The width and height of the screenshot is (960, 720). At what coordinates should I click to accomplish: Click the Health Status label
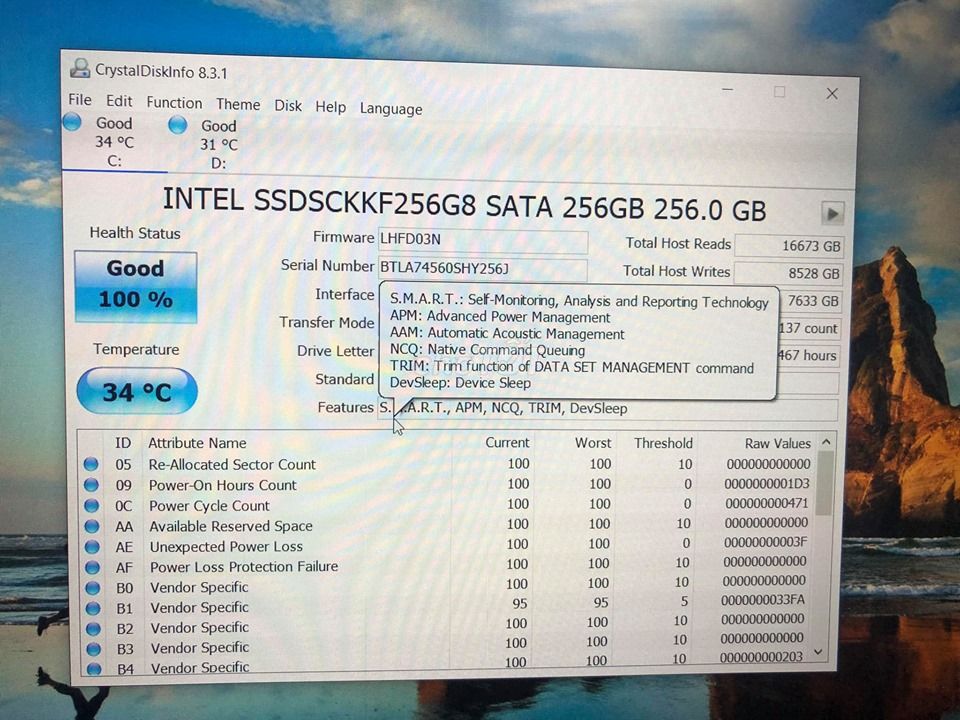[x=135, y=233]
